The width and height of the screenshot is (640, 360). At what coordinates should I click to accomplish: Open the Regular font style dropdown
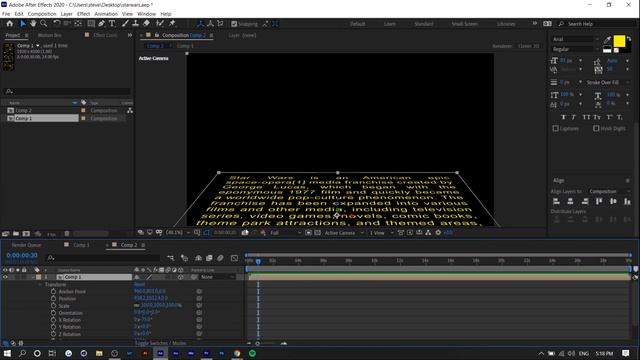tap(576, 49)
